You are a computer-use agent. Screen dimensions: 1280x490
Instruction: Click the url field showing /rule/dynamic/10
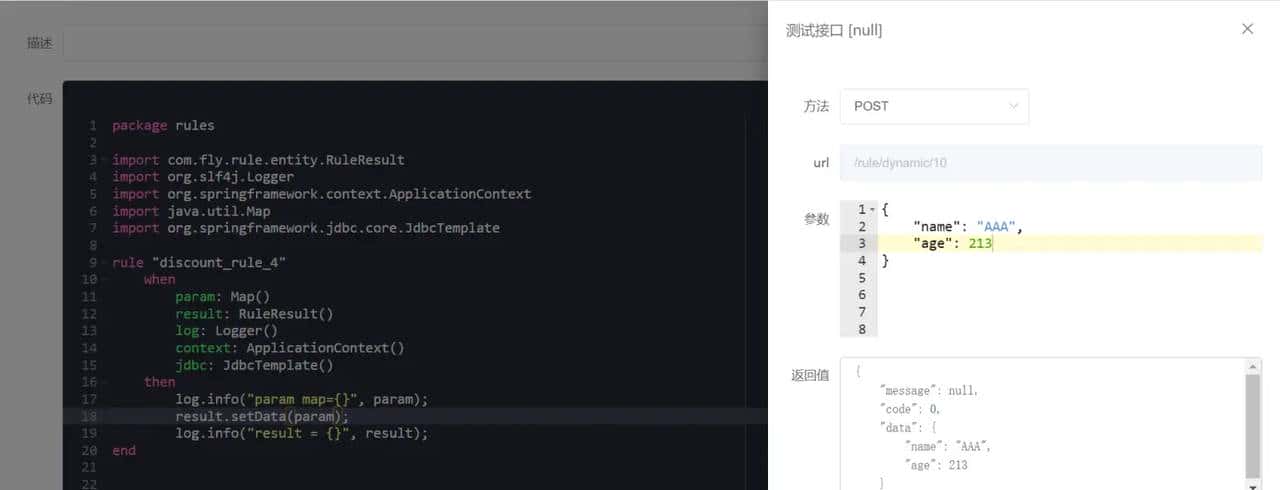(1050, 163)
